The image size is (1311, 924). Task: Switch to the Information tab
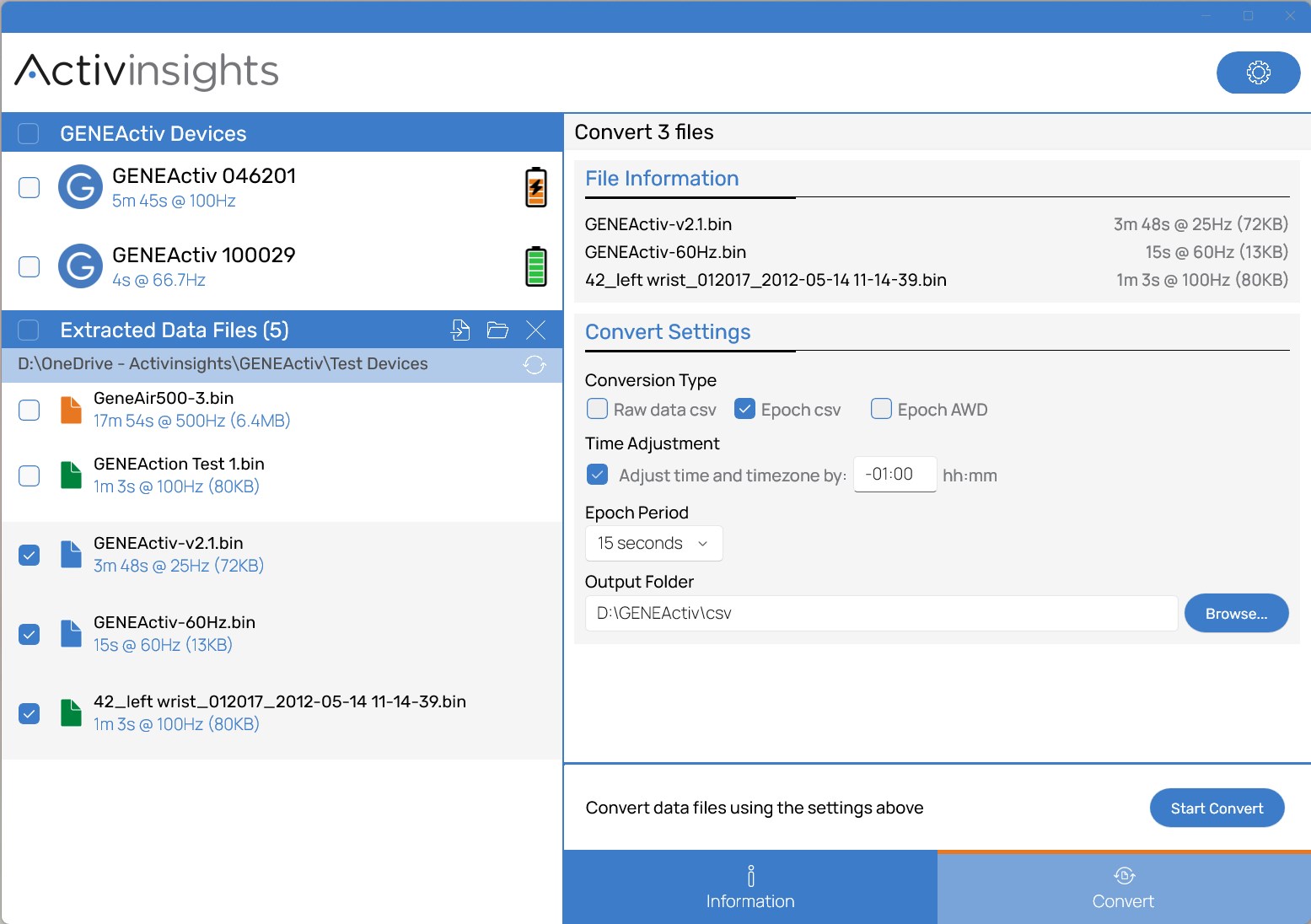(x=750, y=888)
